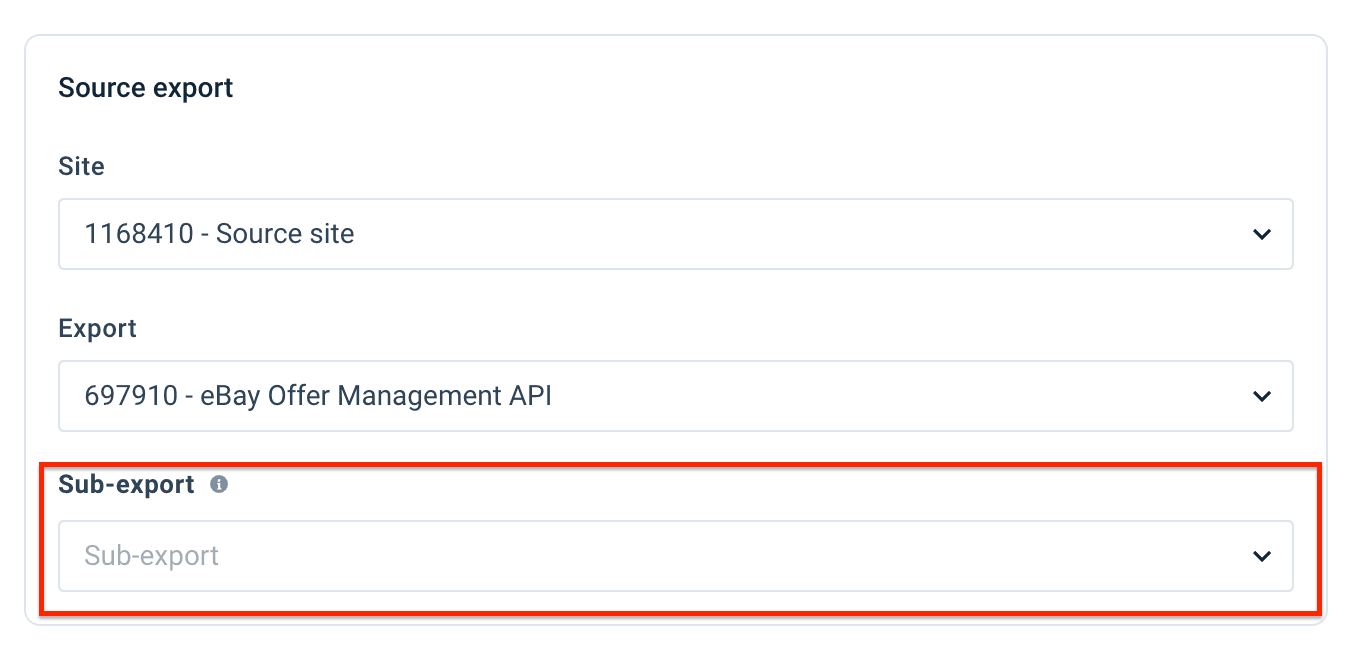Click "Source site" words in Site field
The width and height of the screenshot is (1350, 646).
285,234
